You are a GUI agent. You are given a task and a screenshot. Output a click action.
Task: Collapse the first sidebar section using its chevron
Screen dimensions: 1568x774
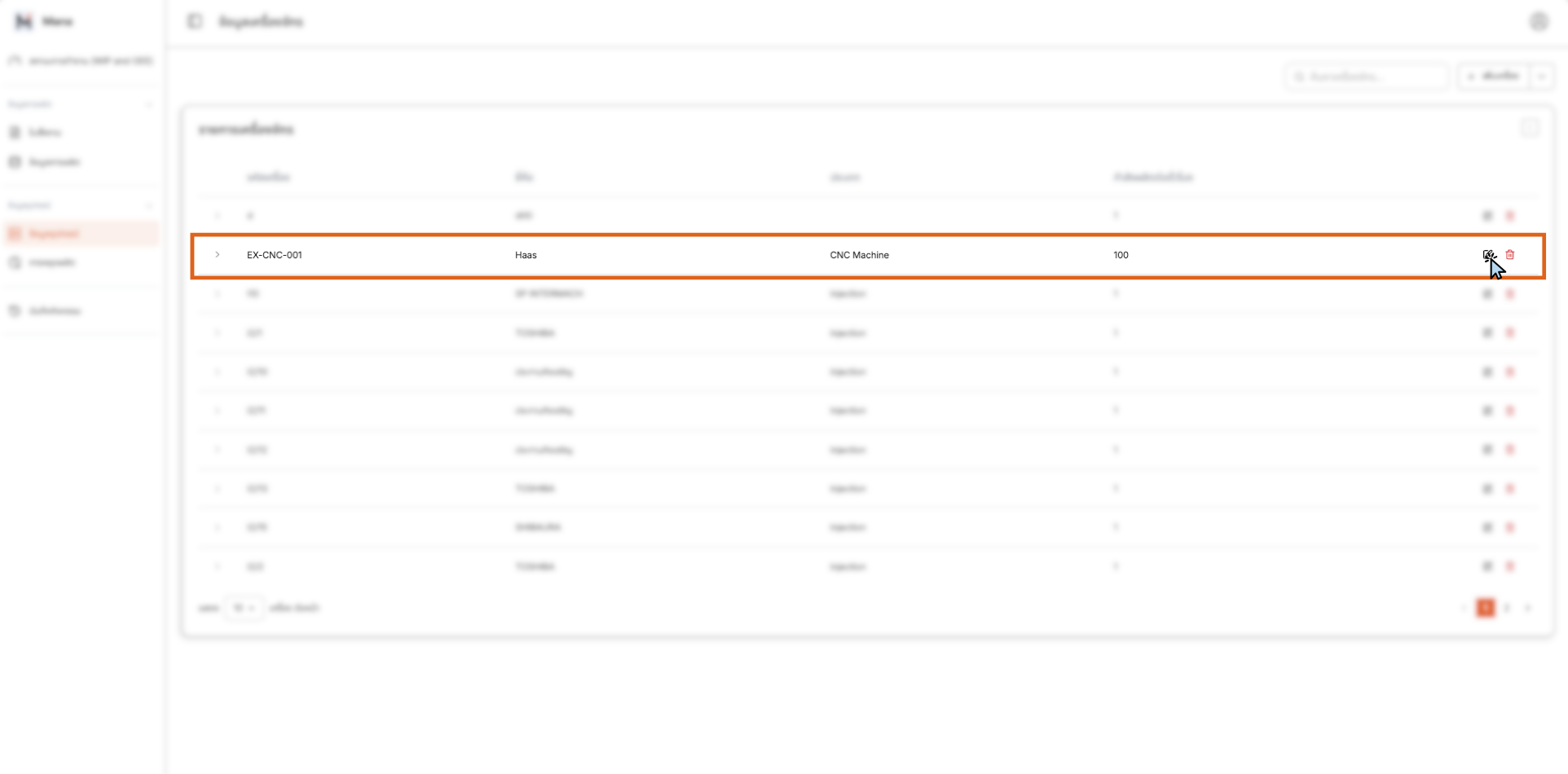click(149, 104)
